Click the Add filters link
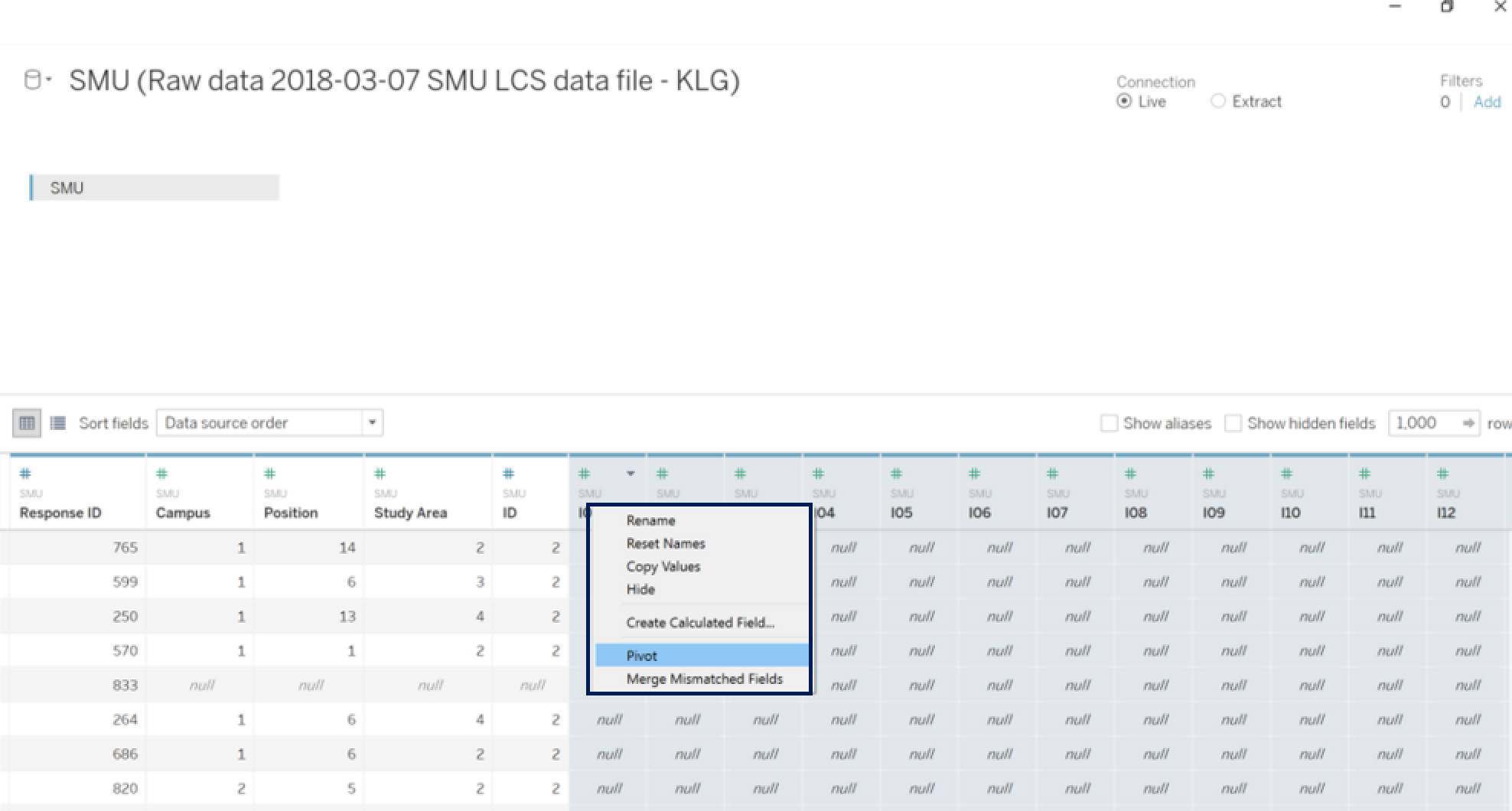Image resolution: width=1512 pixels, height=811 pixels. [1487, 102]
